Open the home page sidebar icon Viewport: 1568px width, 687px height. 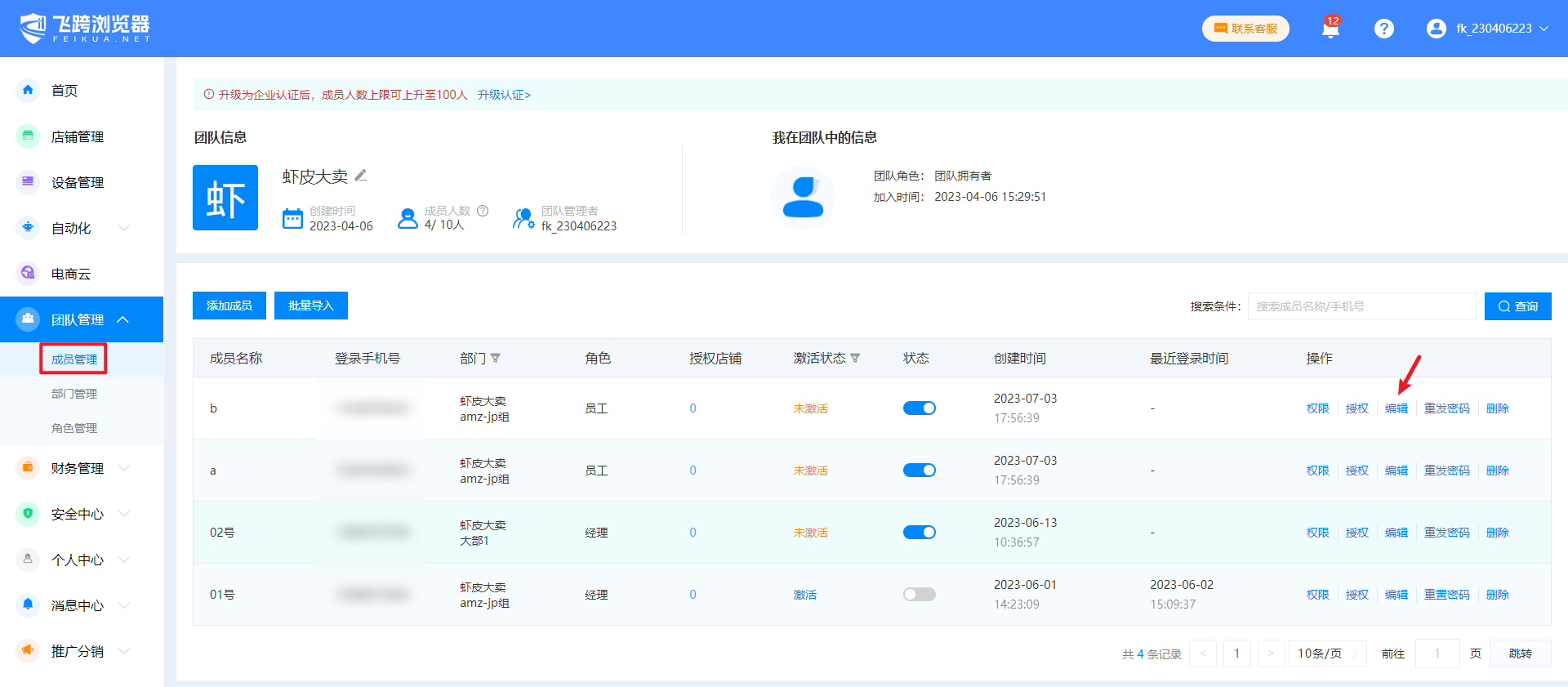pyautogui.click(x=28, y=91)
